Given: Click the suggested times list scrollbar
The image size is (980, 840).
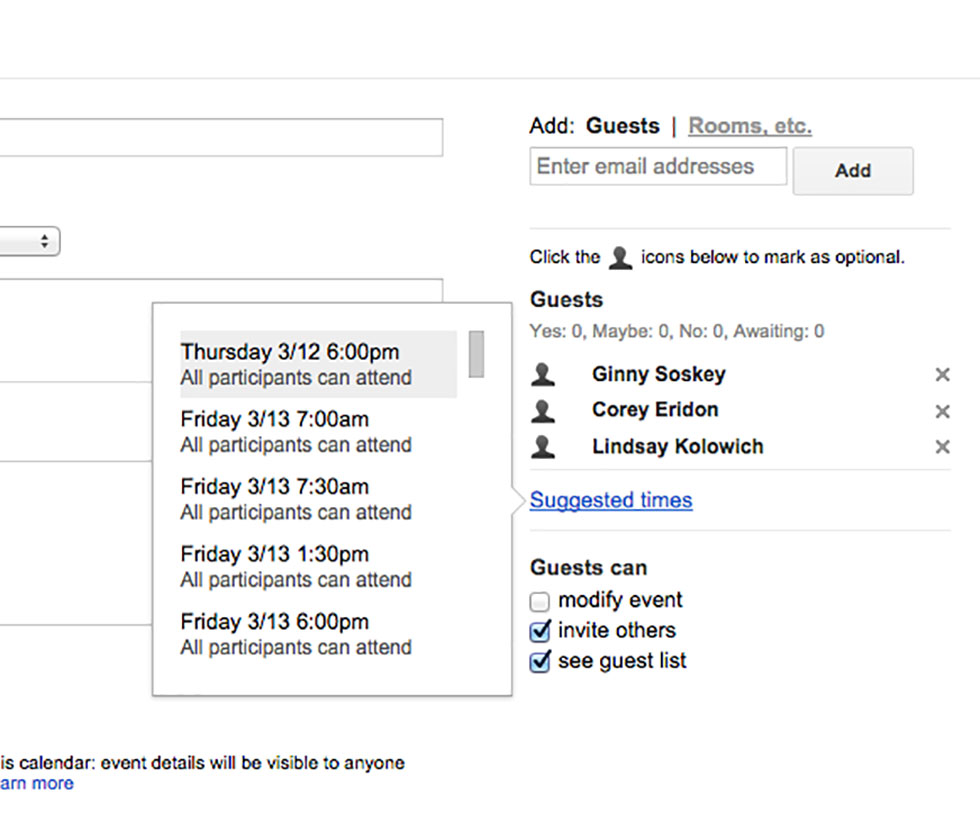Looking at the screenshot, I should (476, 355).
